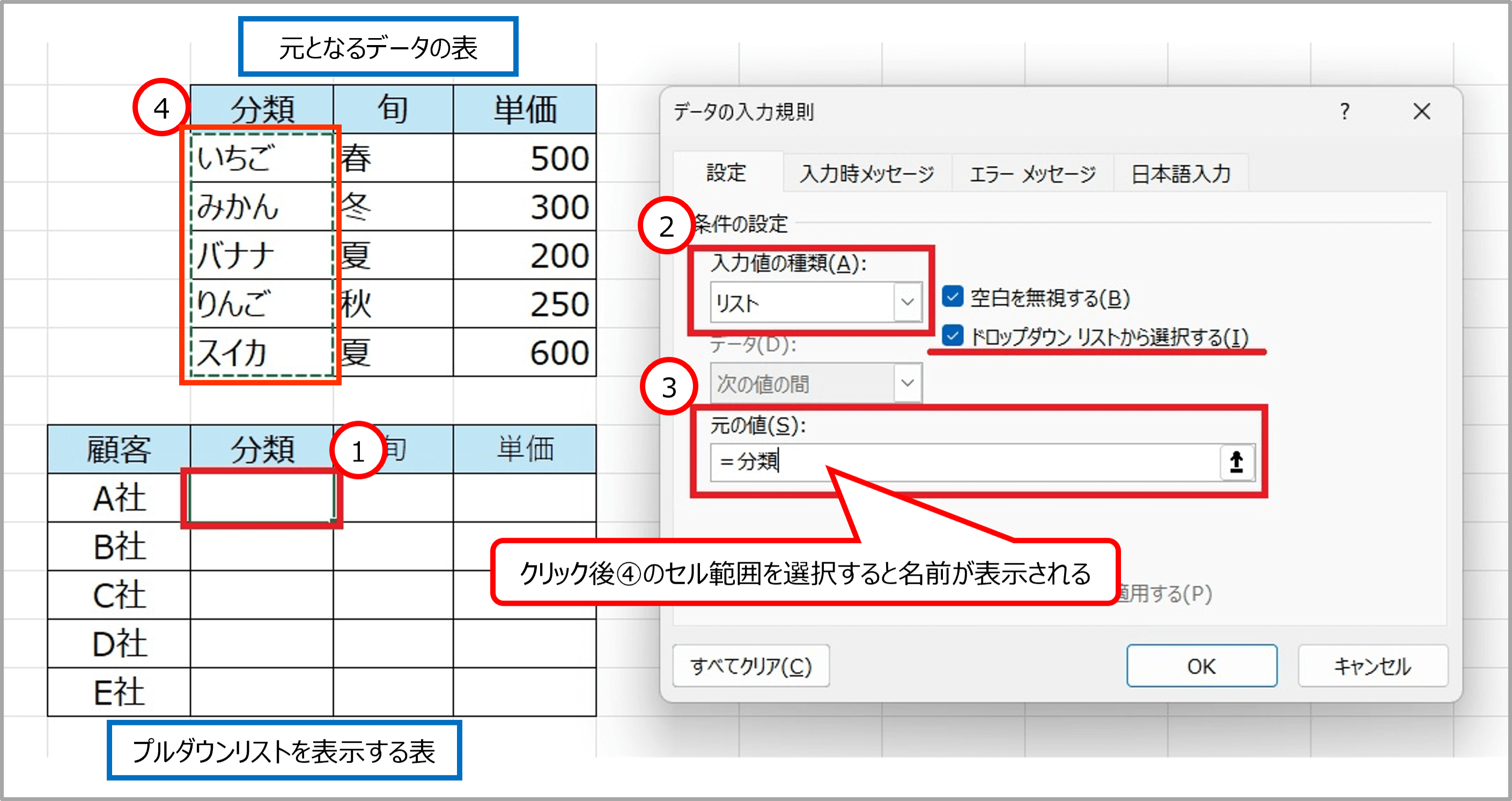Screen dimensions: 1512x801
Task: Click the キャンセル button
Action: coord(1373,666)
